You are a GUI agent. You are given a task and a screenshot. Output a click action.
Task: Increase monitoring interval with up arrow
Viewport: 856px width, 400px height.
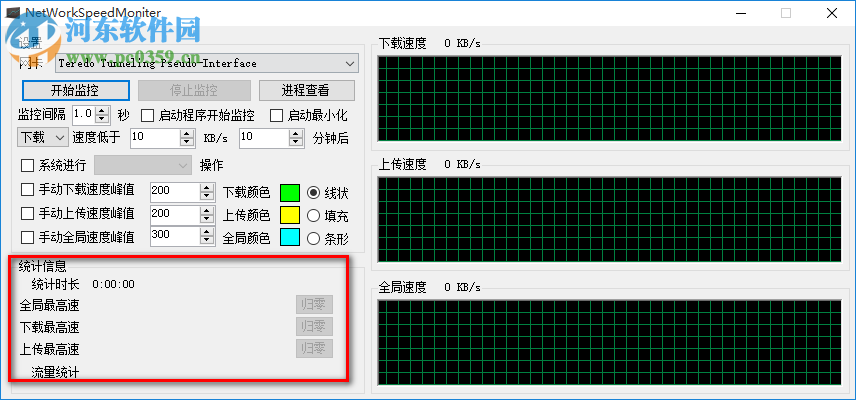click(103, 111)
